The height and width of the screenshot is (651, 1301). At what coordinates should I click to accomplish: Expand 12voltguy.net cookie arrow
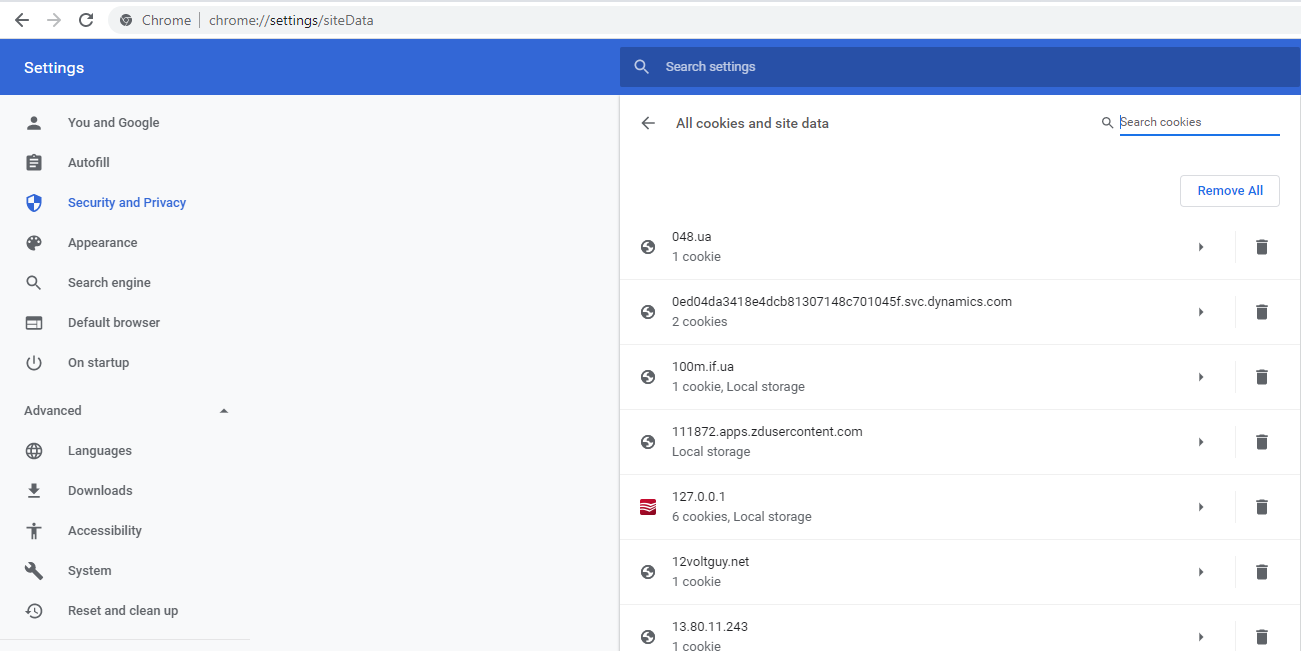[1201, 572]
